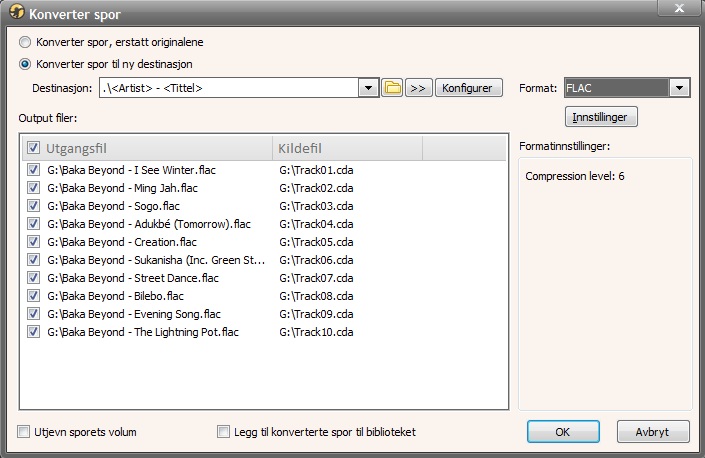
Task: Click inside the Destinasjon path field
Action: coord(228,88)
